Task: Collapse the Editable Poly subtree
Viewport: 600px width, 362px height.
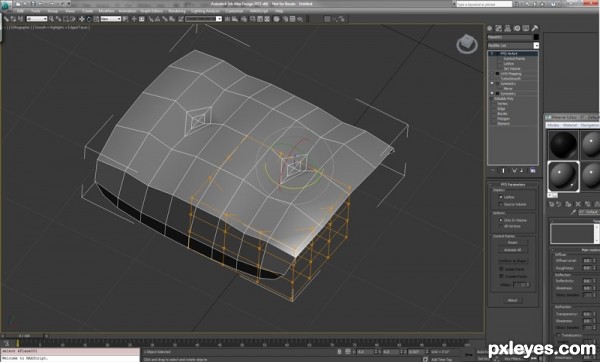Action: pos(492,99)
